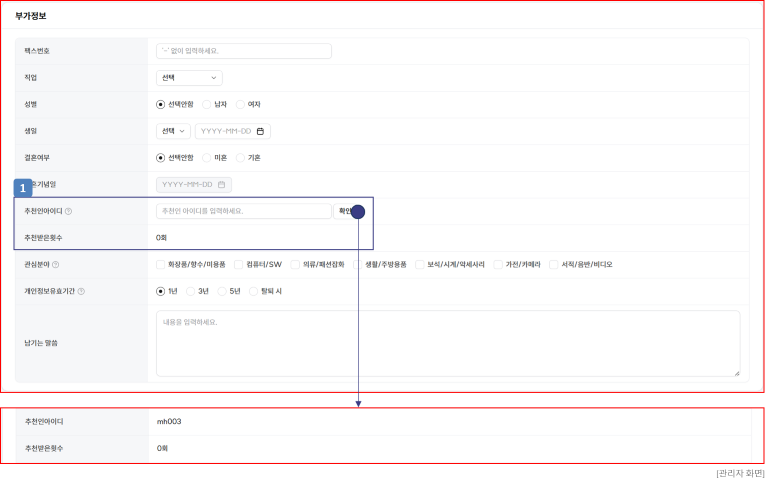Open calendar icon in 생일 date field
The image size is (772, 484).
[260, 131]
